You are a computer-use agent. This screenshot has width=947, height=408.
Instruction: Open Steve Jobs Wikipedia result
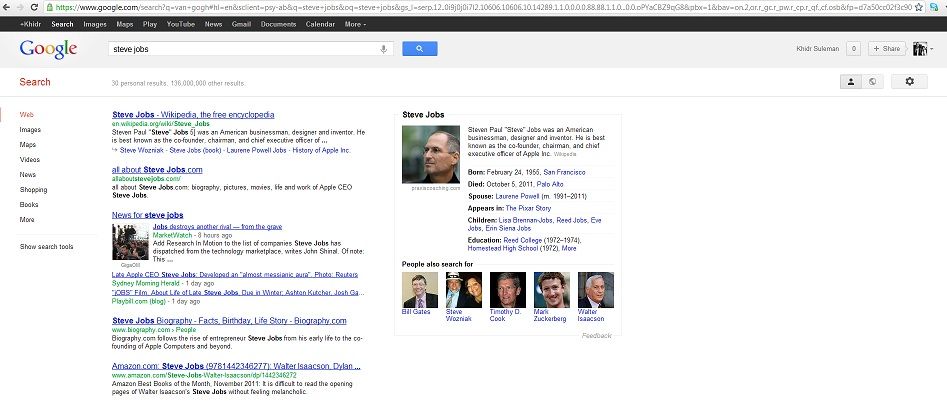193,115
